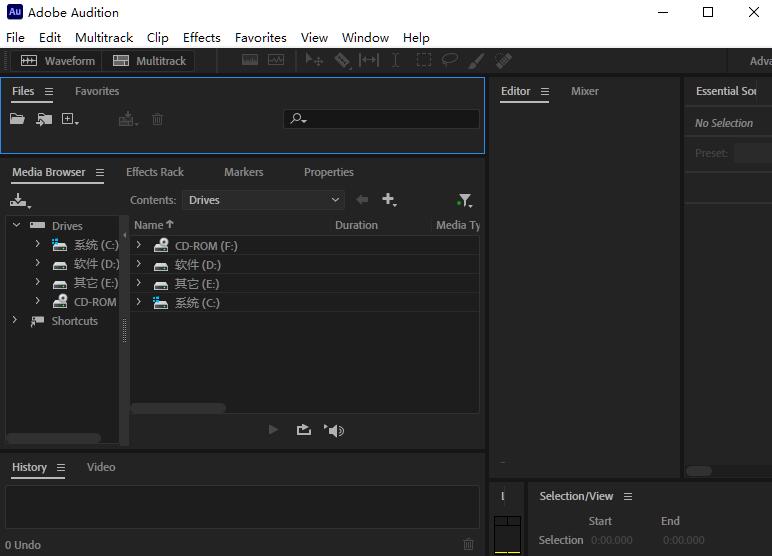This screenshot has height=556, width=772.
Task: Click Selection End time value
Action: 683,540
